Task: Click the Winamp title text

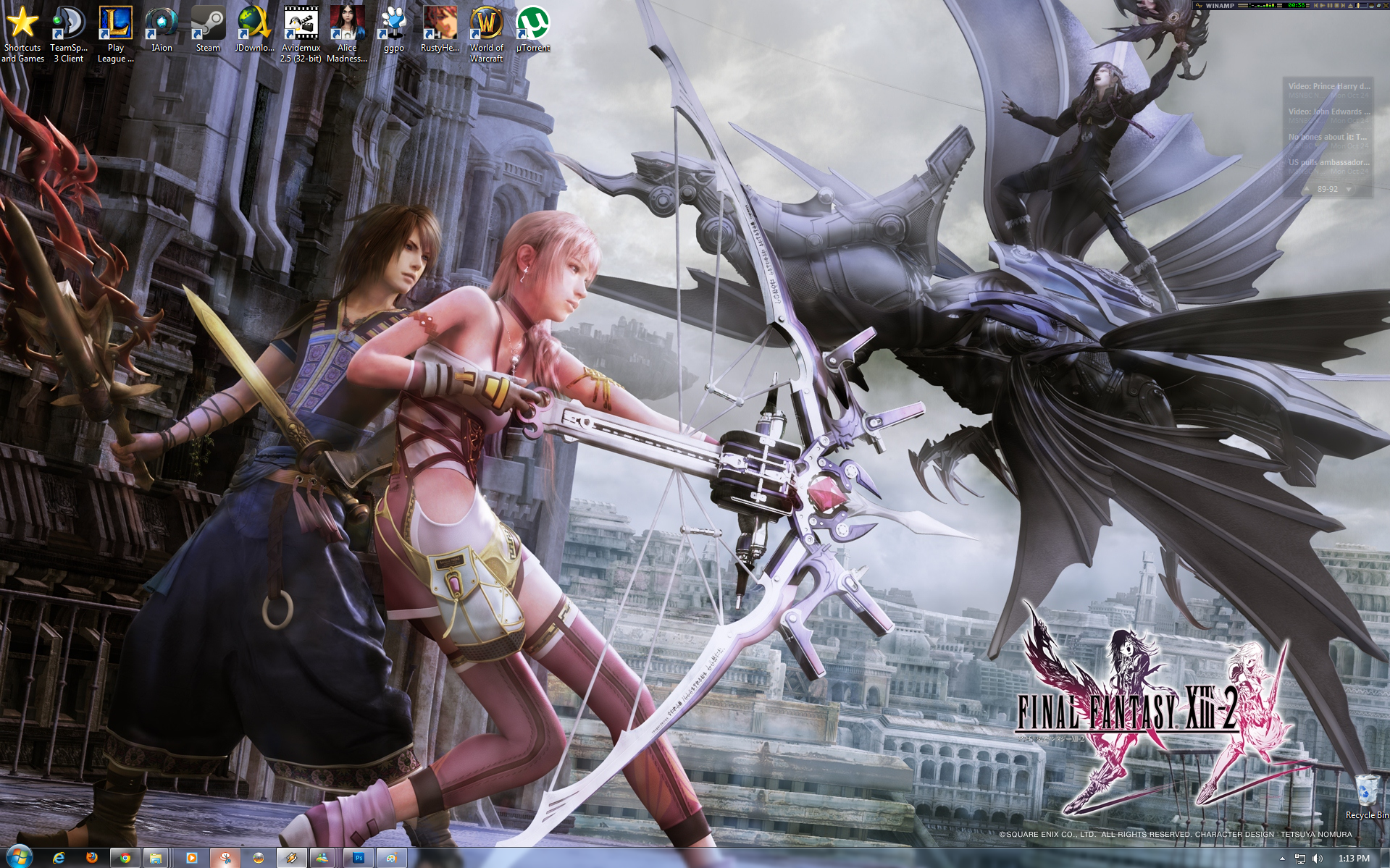Action: (1220, 5)
